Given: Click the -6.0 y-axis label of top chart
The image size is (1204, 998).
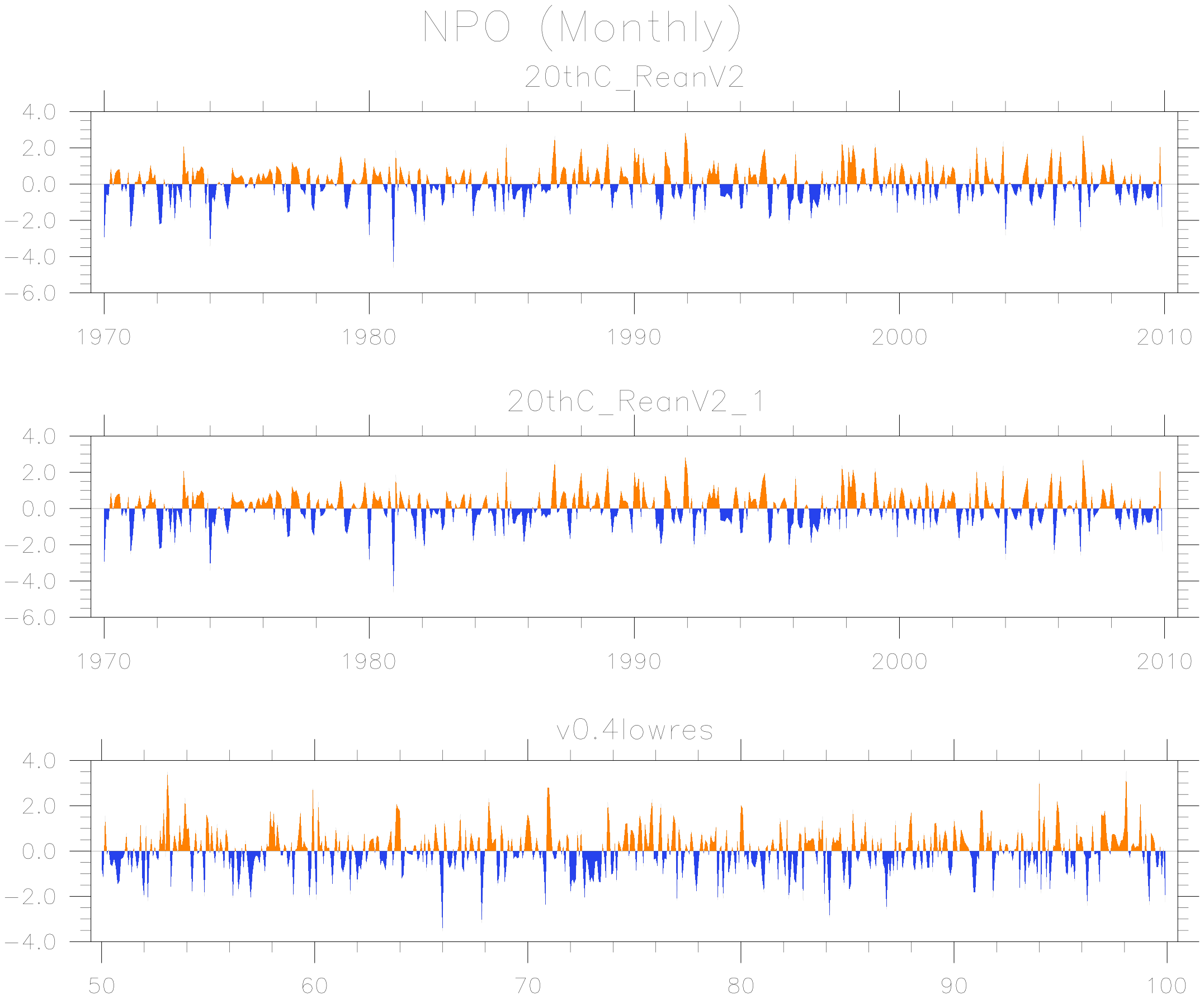Looking at the screenshot, I should tap(31, 293).
